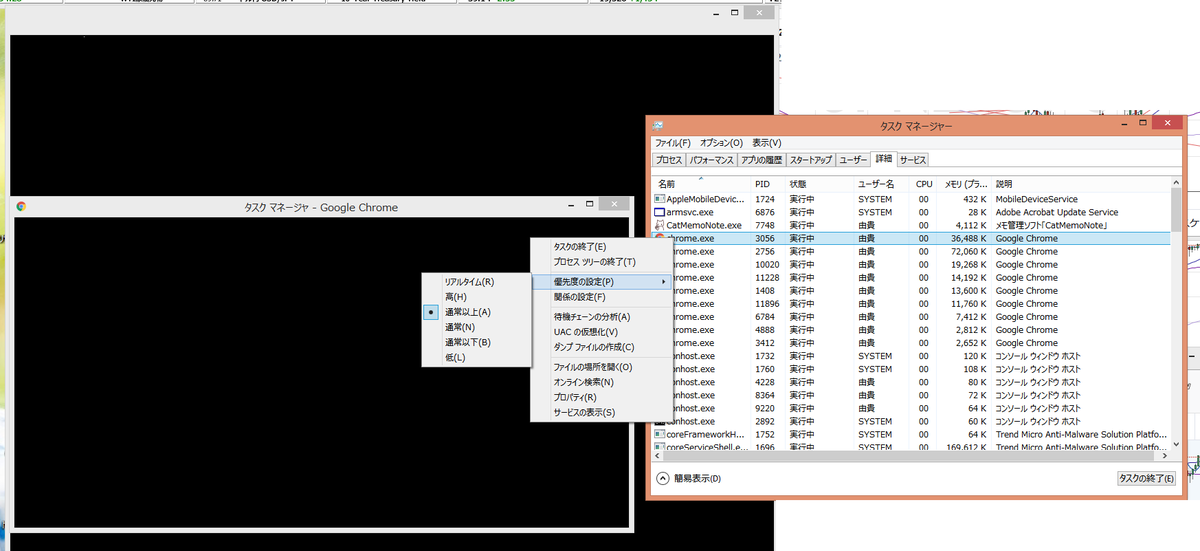Sort by the 状態 column header

click(x=819, y=184)
